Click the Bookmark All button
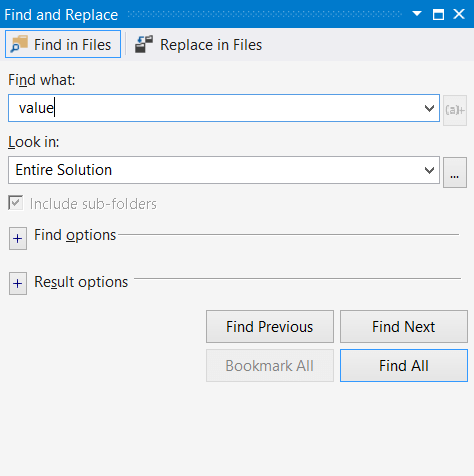Screen dimensions: 474x476 click(270, 366)
